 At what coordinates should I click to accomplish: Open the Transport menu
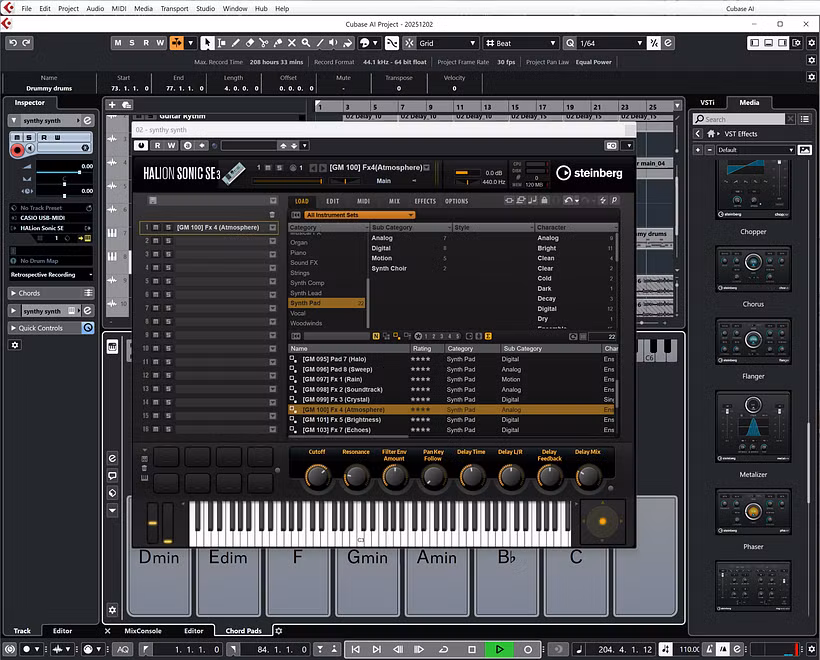pyautogui.click(x=174, y=8)
